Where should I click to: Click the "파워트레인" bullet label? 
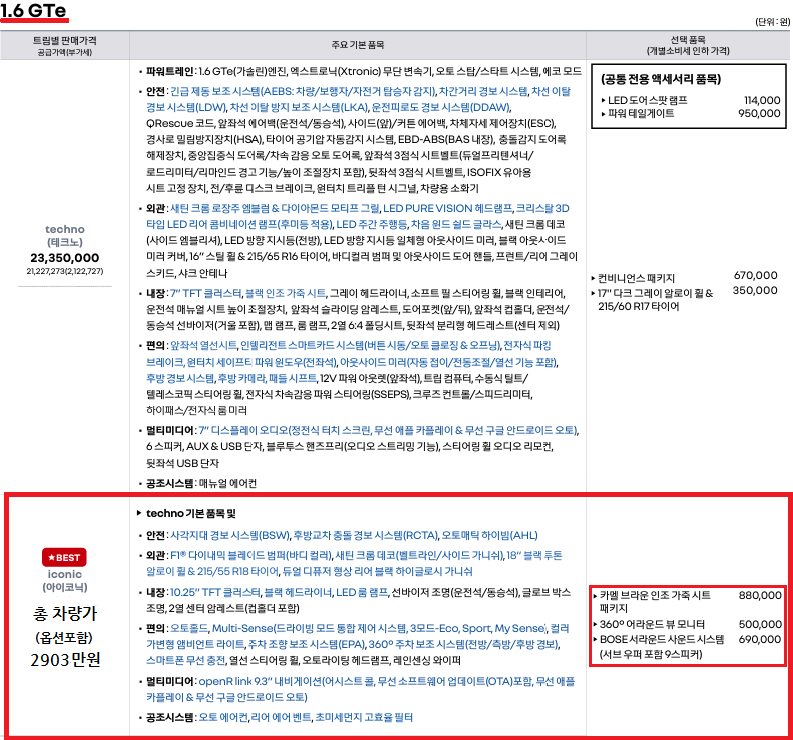click(169, 71)
